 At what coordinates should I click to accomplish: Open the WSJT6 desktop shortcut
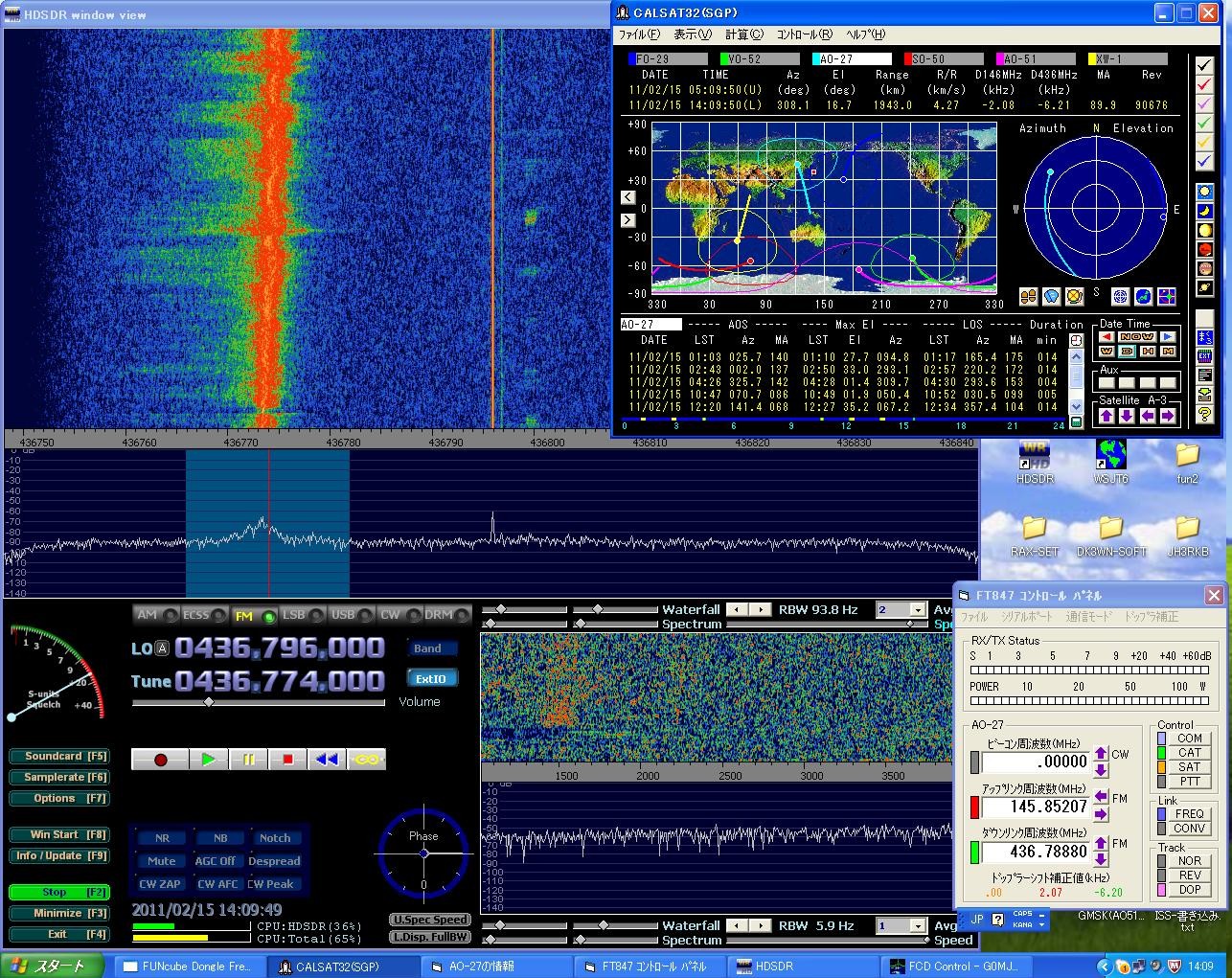1111,461
